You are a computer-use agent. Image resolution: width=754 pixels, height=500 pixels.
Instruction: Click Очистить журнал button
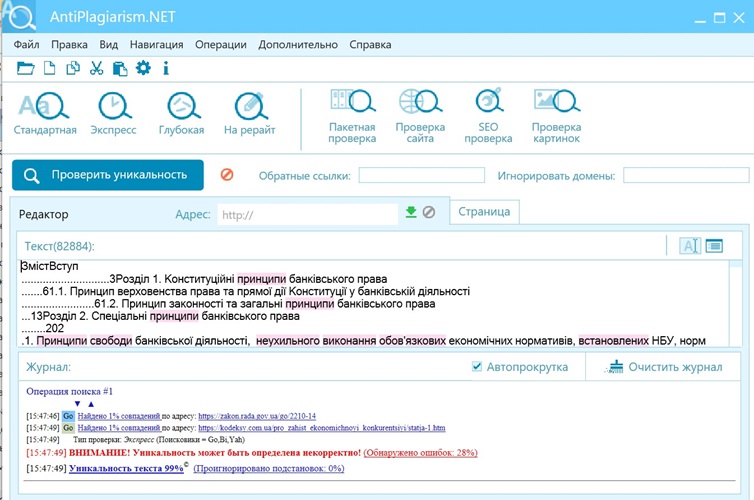point(664,367)
